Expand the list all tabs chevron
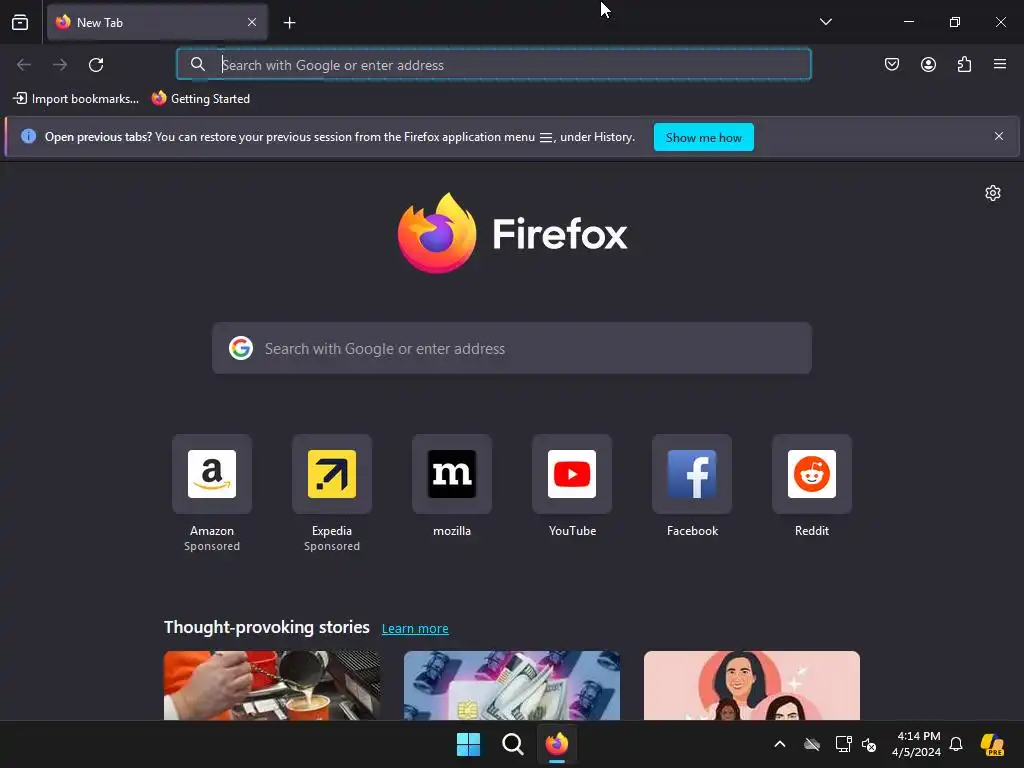 (x=825, y=22)
